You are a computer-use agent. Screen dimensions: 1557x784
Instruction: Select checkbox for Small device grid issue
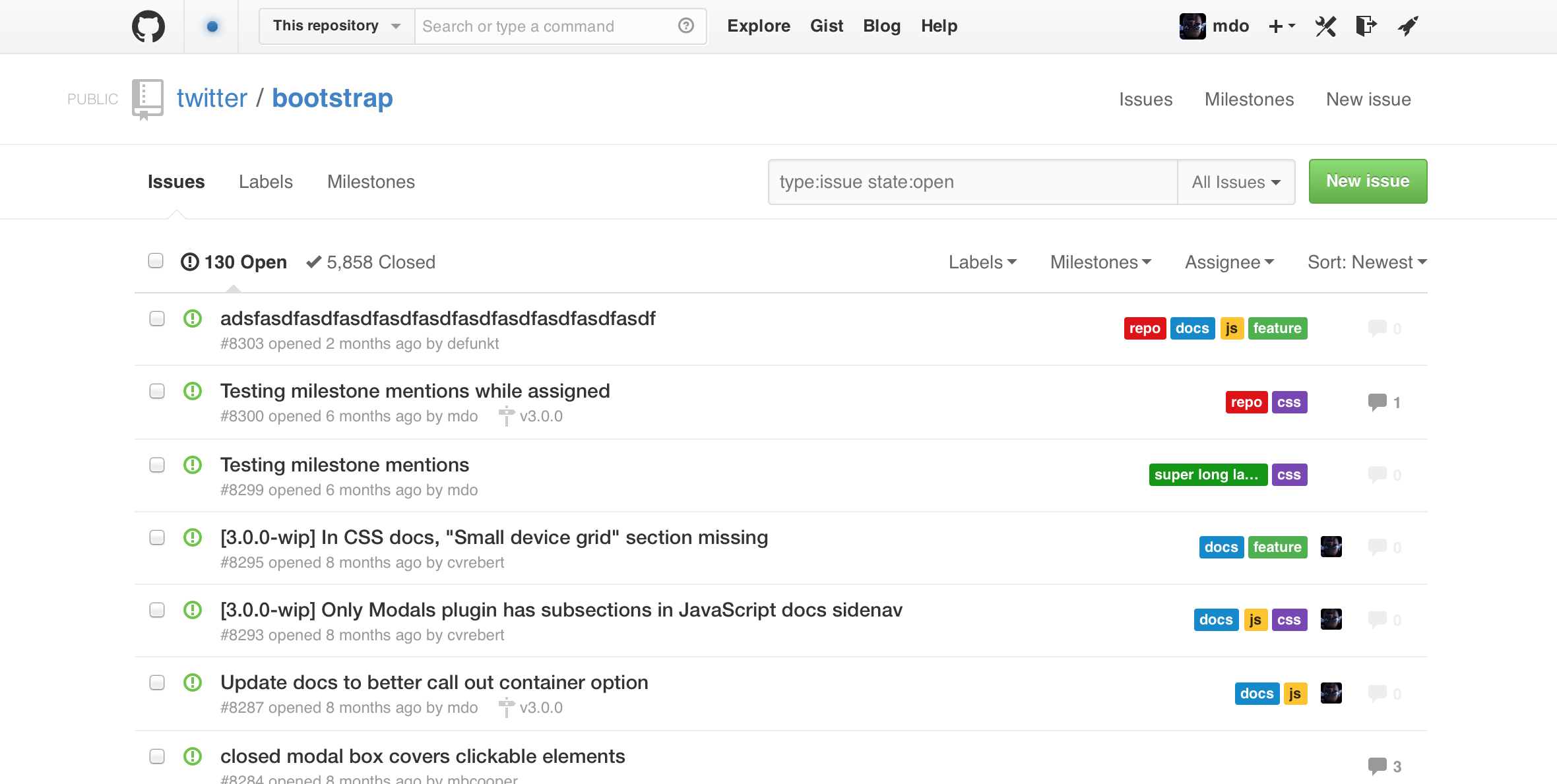point(157,538)
